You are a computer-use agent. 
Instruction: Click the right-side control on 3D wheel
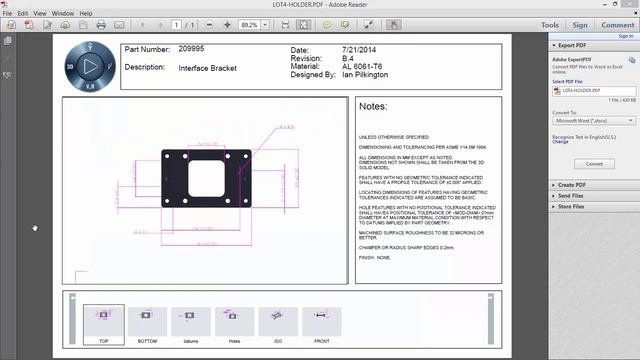click(x=109, y=67)
